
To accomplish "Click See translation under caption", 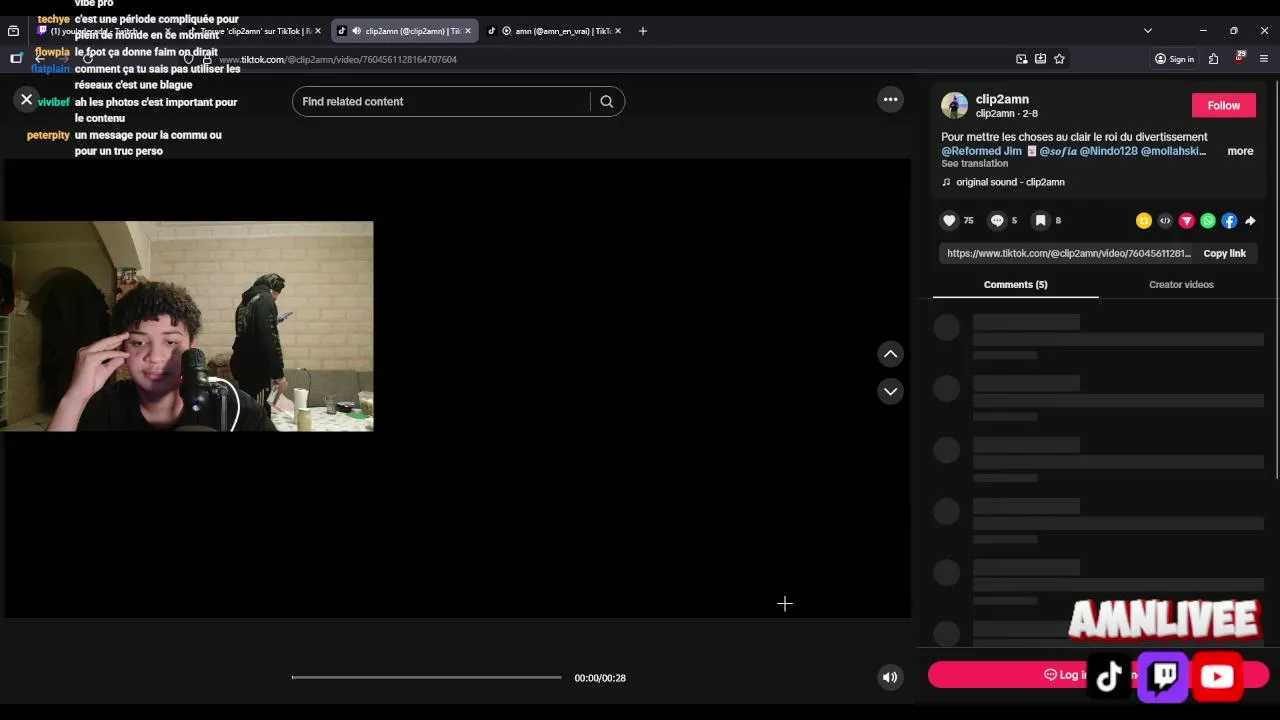I will click(974, 163).
